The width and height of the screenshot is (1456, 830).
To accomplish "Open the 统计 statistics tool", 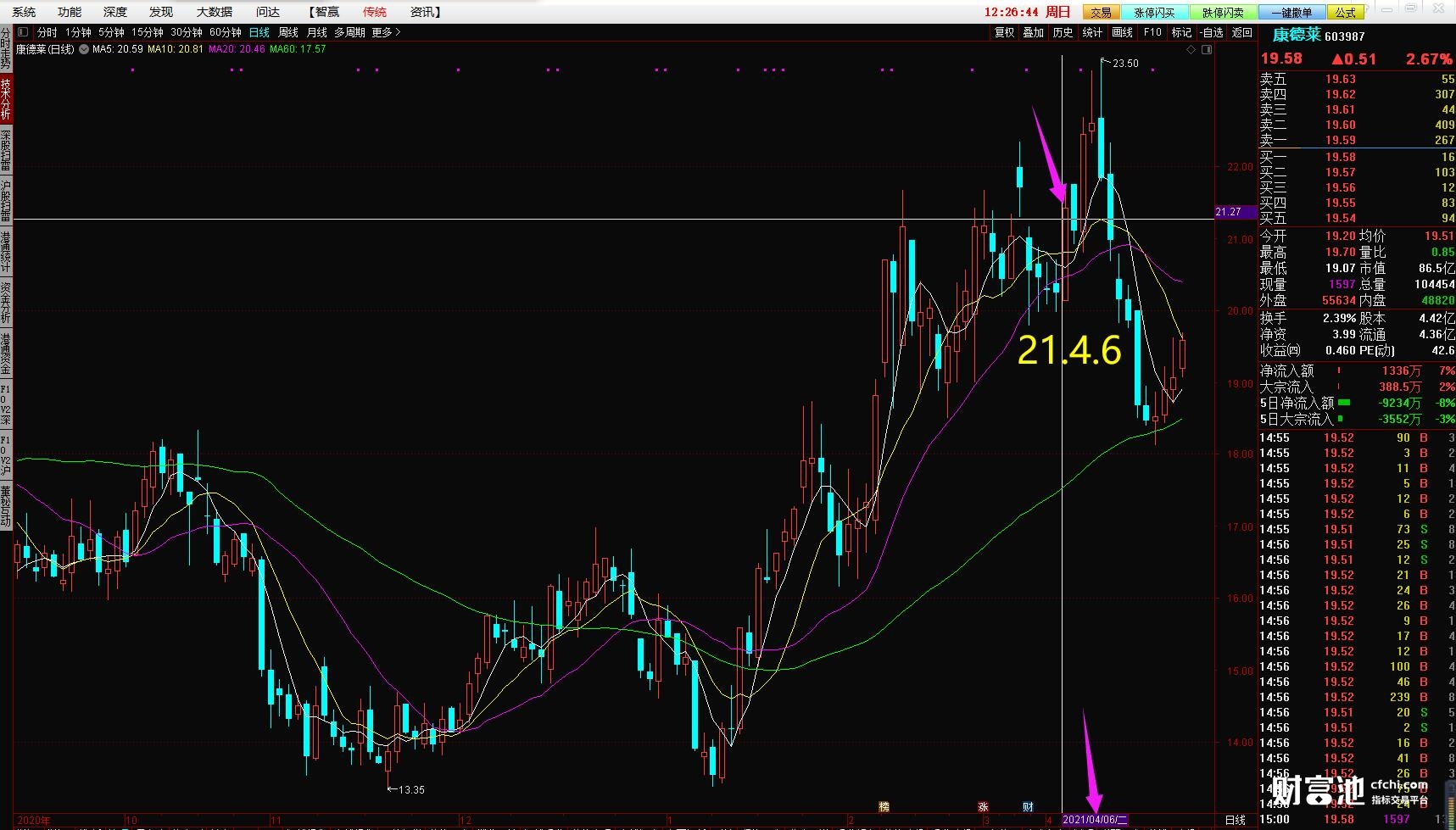I will (x=1092, y=32).
